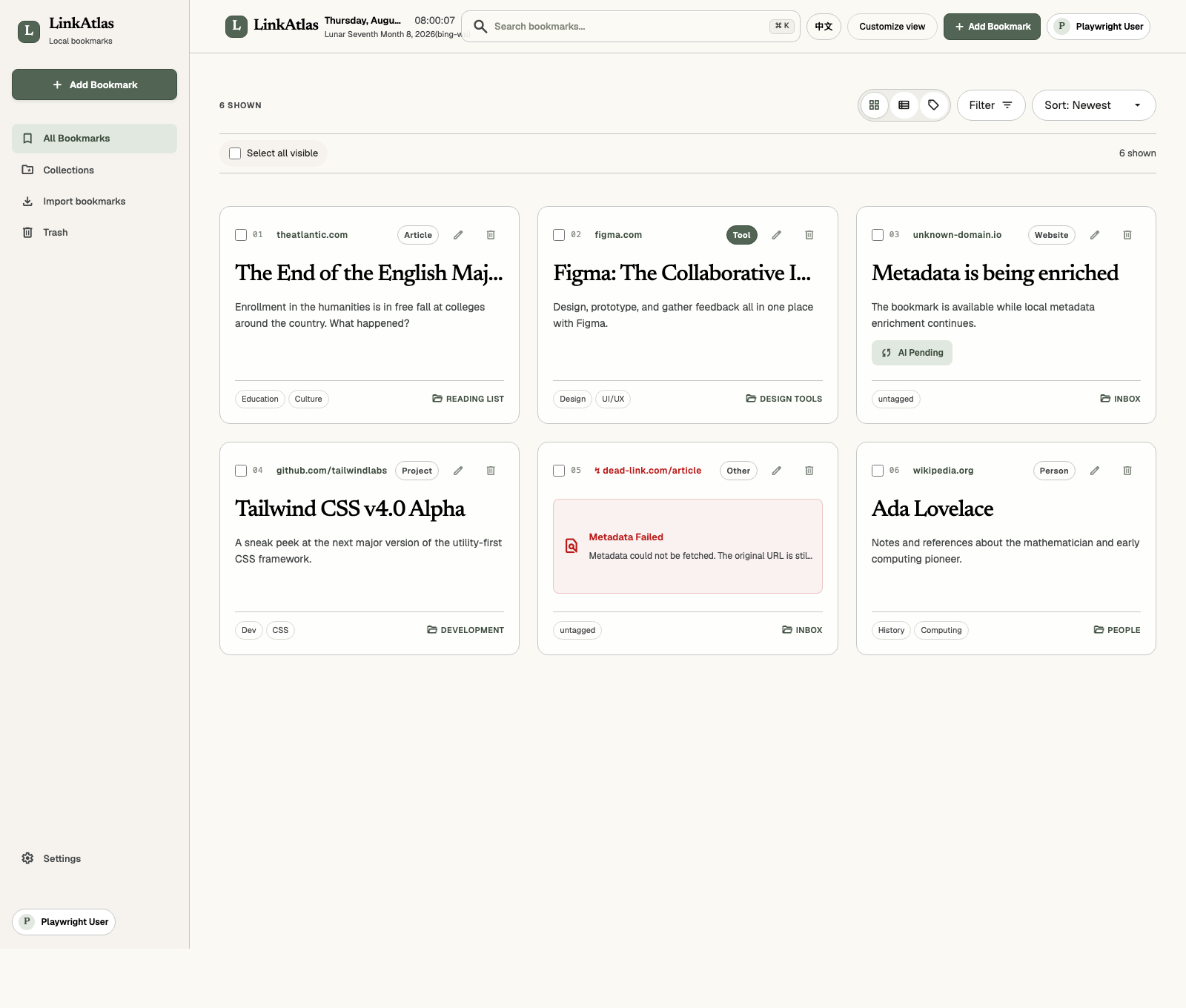Viewport: 1186px width, 1008px height.
Task: Open the READING LIST collection link
Action: coord(468,399)
